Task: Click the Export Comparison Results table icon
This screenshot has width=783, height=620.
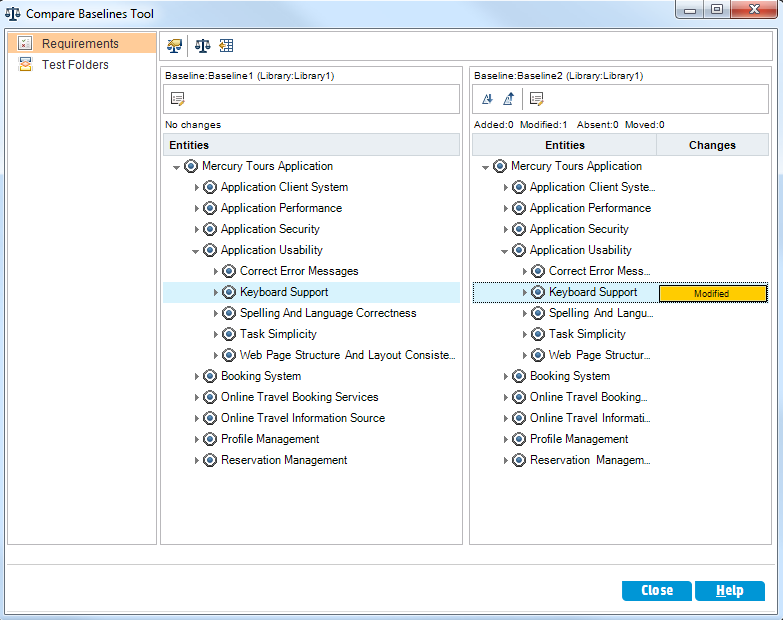Action: click(226, 46)
